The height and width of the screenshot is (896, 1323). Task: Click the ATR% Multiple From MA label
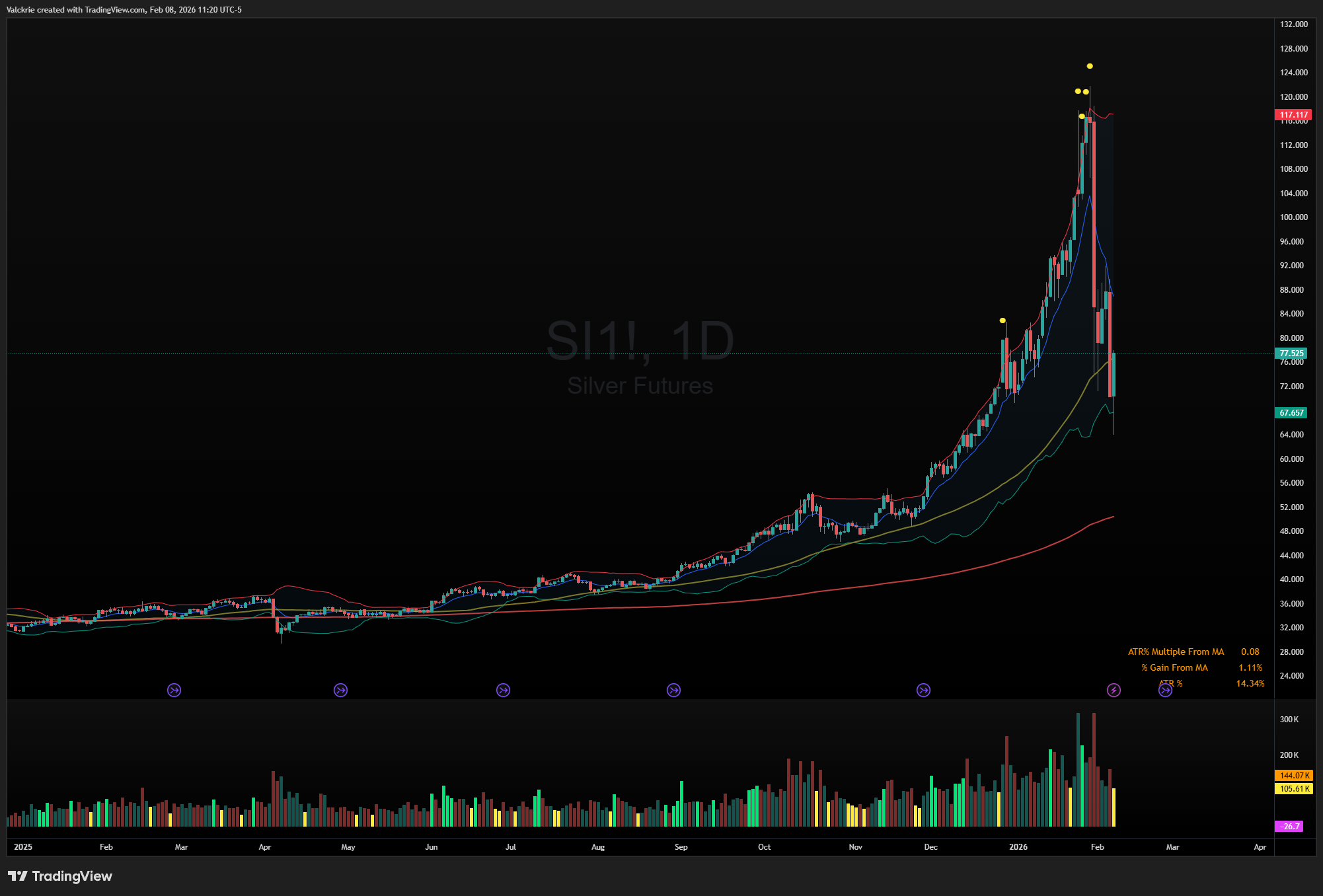point(1176,652)
